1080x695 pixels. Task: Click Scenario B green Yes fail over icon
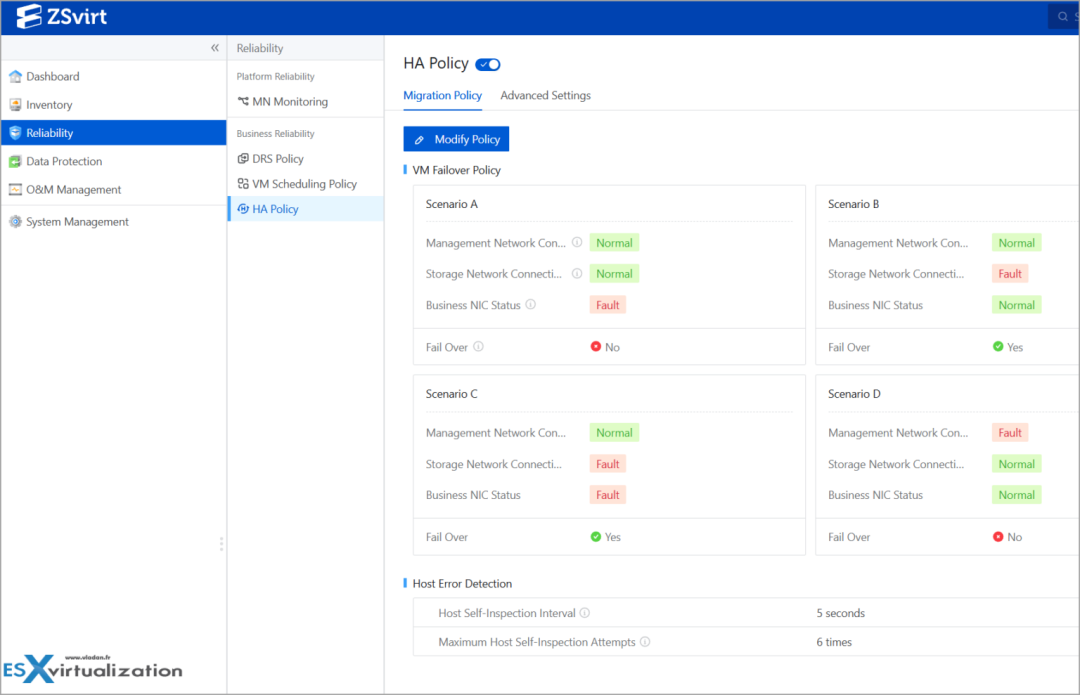[998, 346]
